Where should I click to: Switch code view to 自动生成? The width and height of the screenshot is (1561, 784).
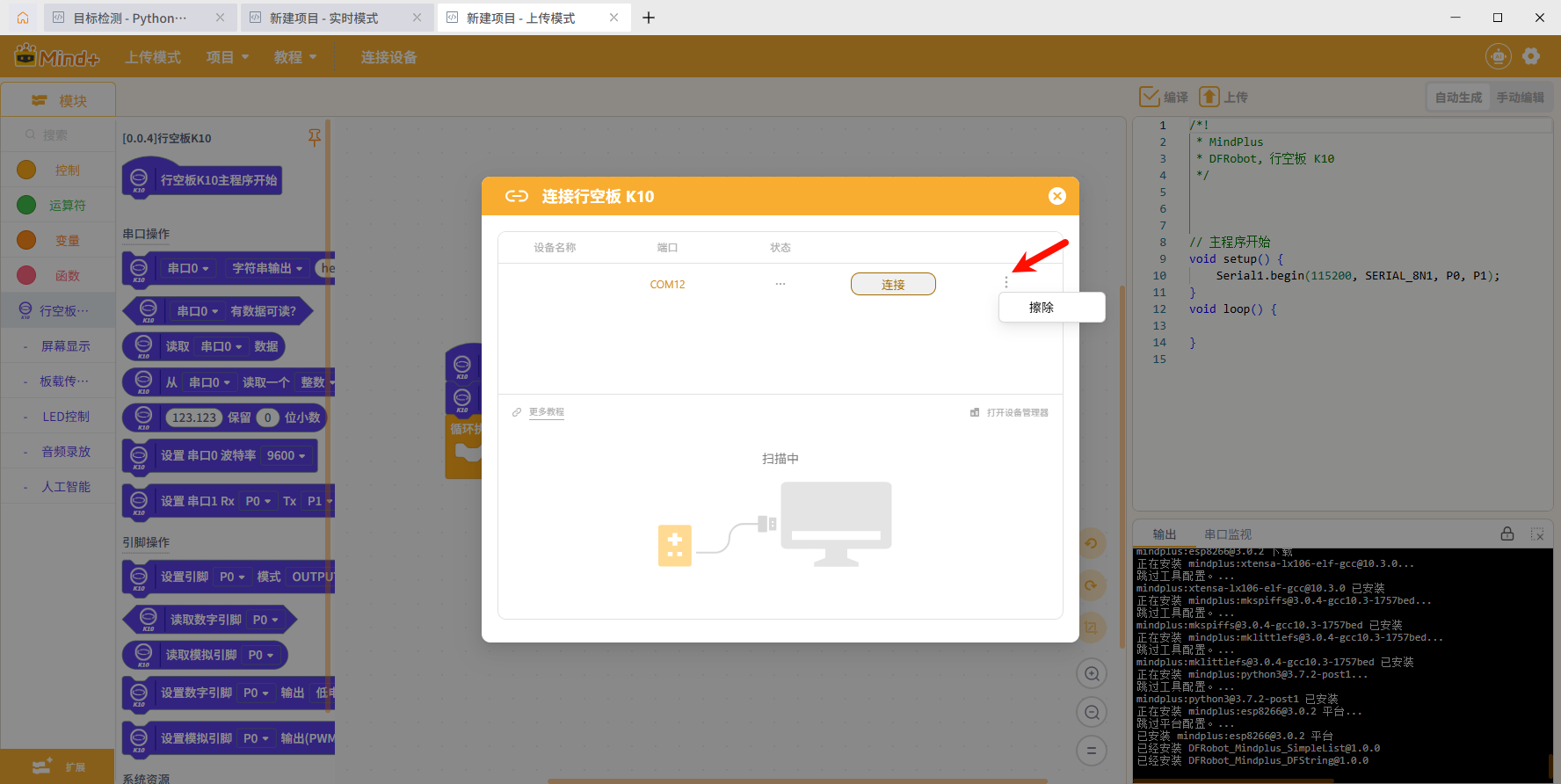pyautogui.click(x=1458, y=98)
